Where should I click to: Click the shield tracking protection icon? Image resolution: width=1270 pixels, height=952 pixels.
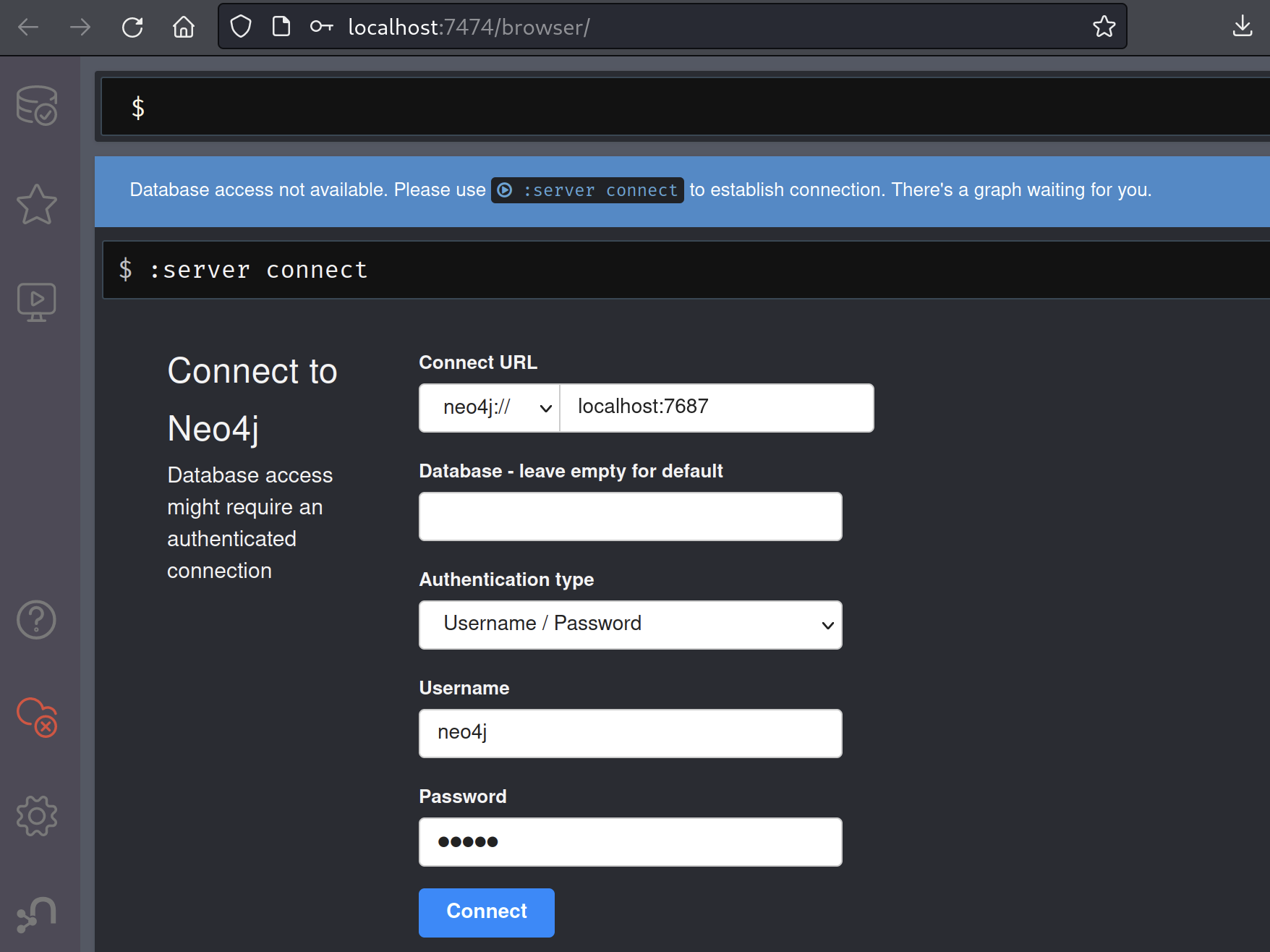[241, 27]
